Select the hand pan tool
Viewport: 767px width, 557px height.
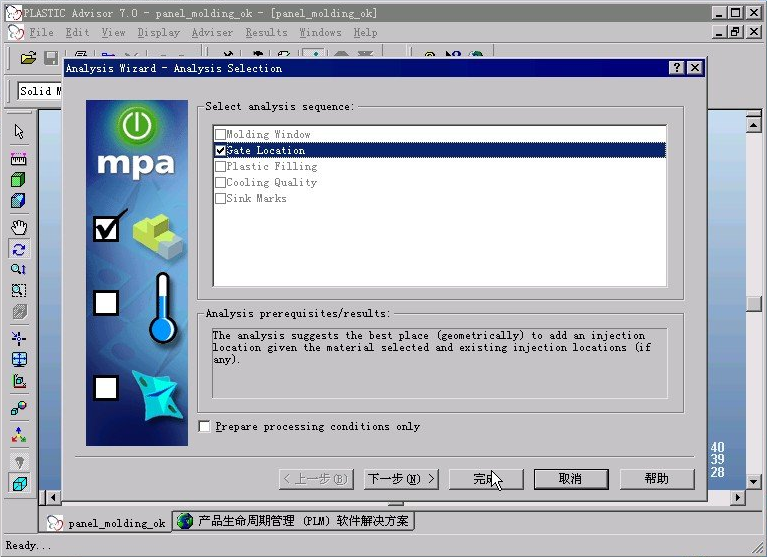[19, 227]
